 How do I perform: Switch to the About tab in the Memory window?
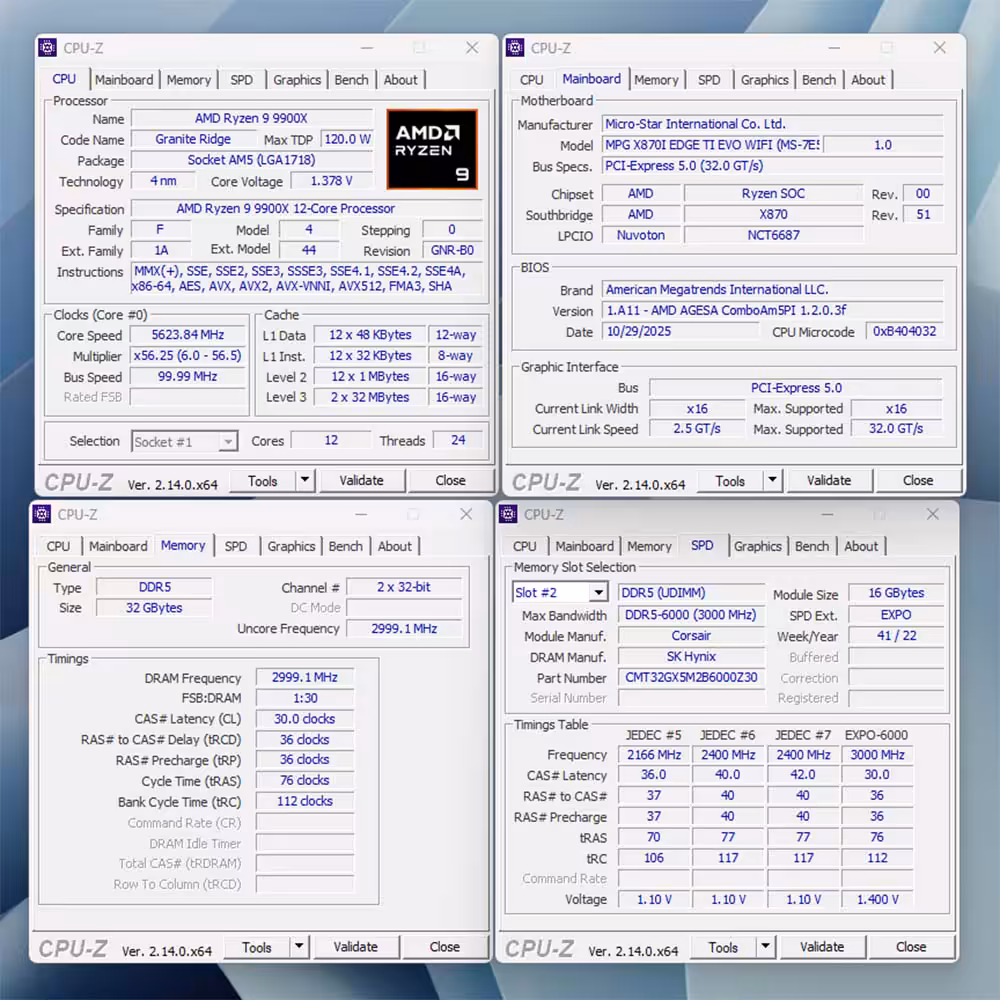tap(396, 546)
